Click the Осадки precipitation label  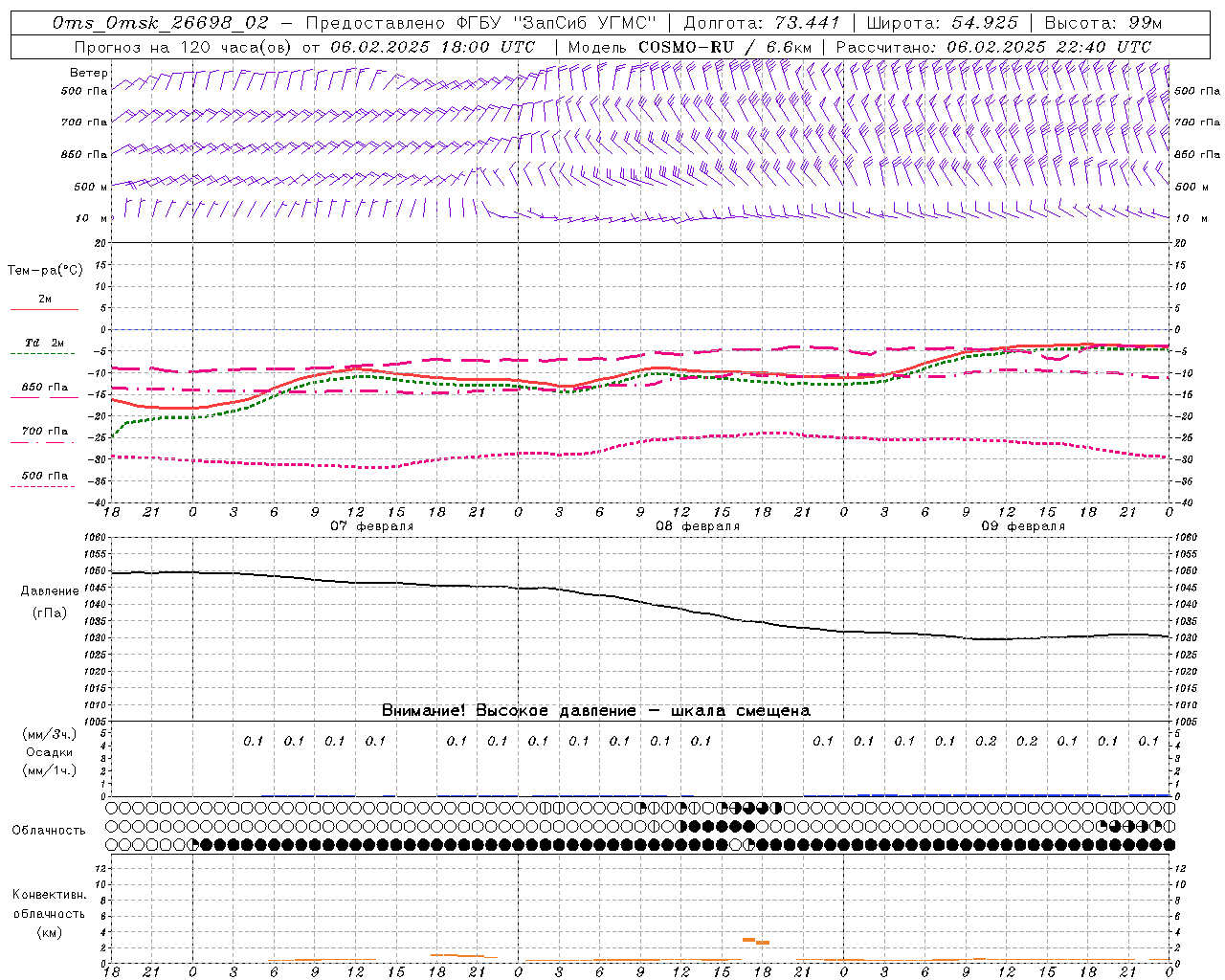(49, 752)
